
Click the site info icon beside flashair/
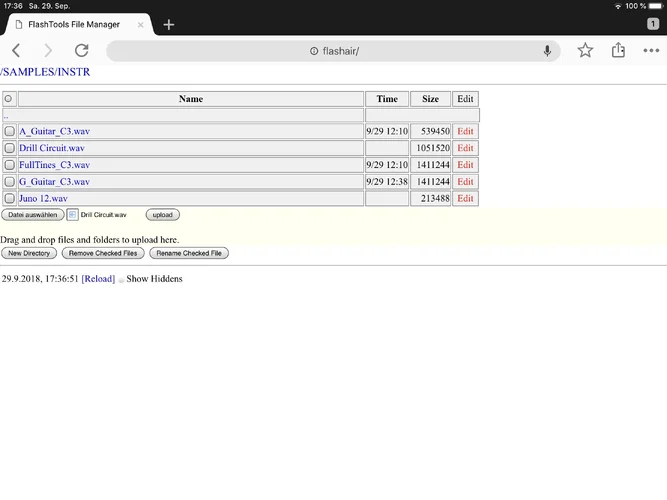(x=314, y=51)
